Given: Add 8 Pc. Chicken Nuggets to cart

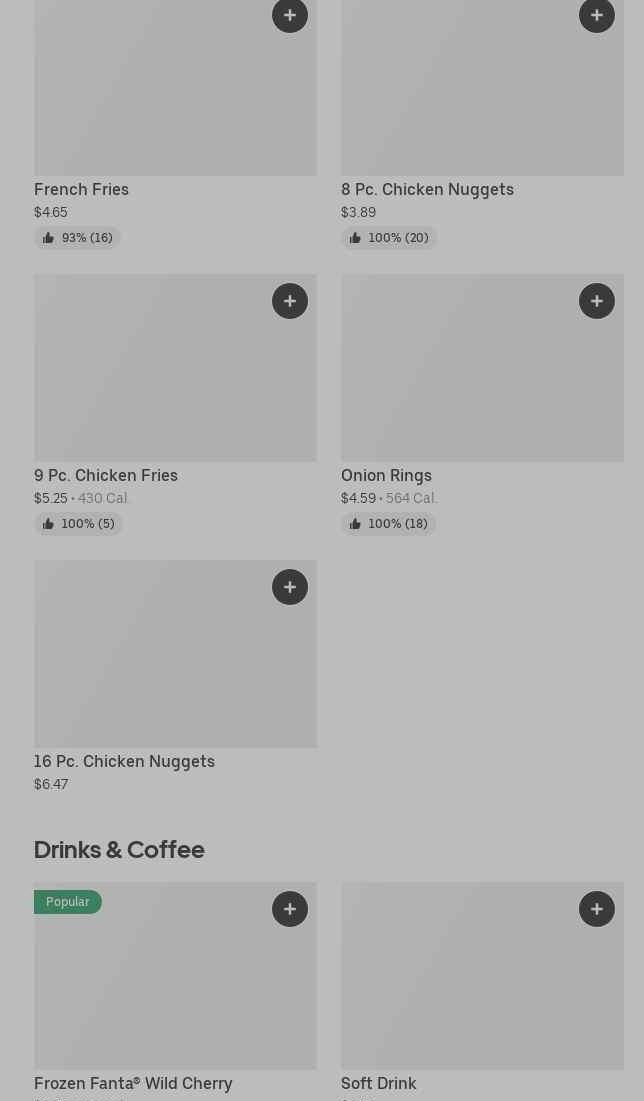Looking at the screenshot, I should pos(597,15).
